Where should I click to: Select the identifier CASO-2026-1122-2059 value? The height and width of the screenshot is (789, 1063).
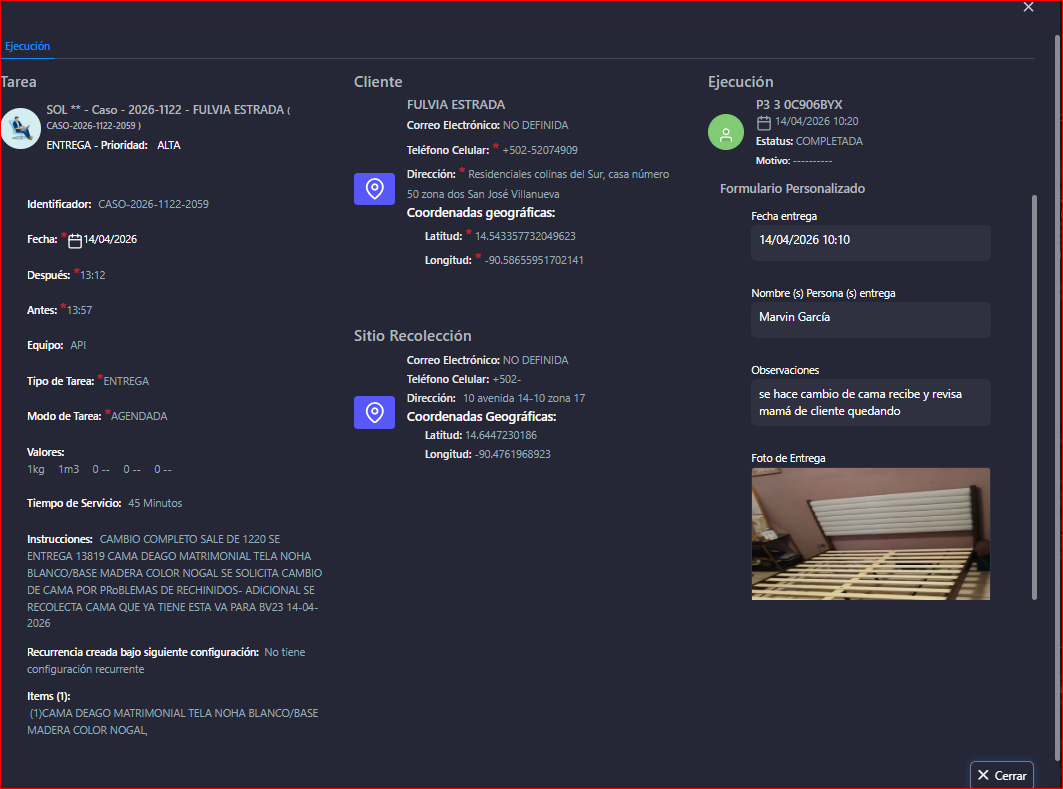(153, 204)
